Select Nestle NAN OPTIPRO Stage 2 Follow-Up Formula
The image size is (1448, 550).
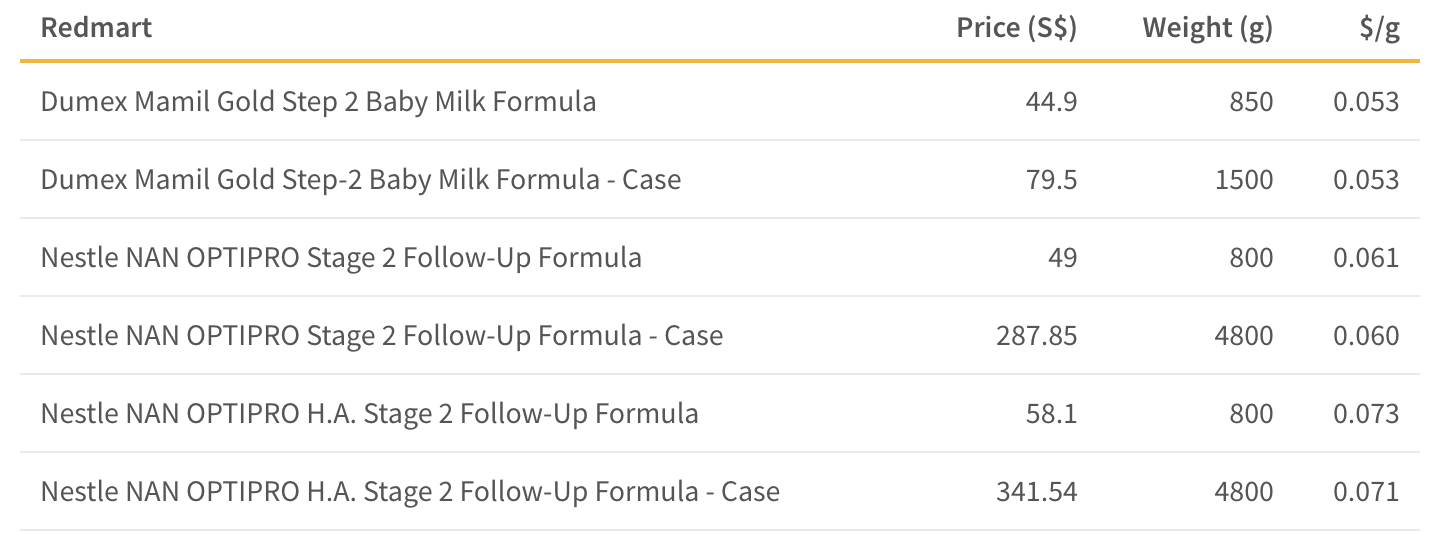point(341,258)
